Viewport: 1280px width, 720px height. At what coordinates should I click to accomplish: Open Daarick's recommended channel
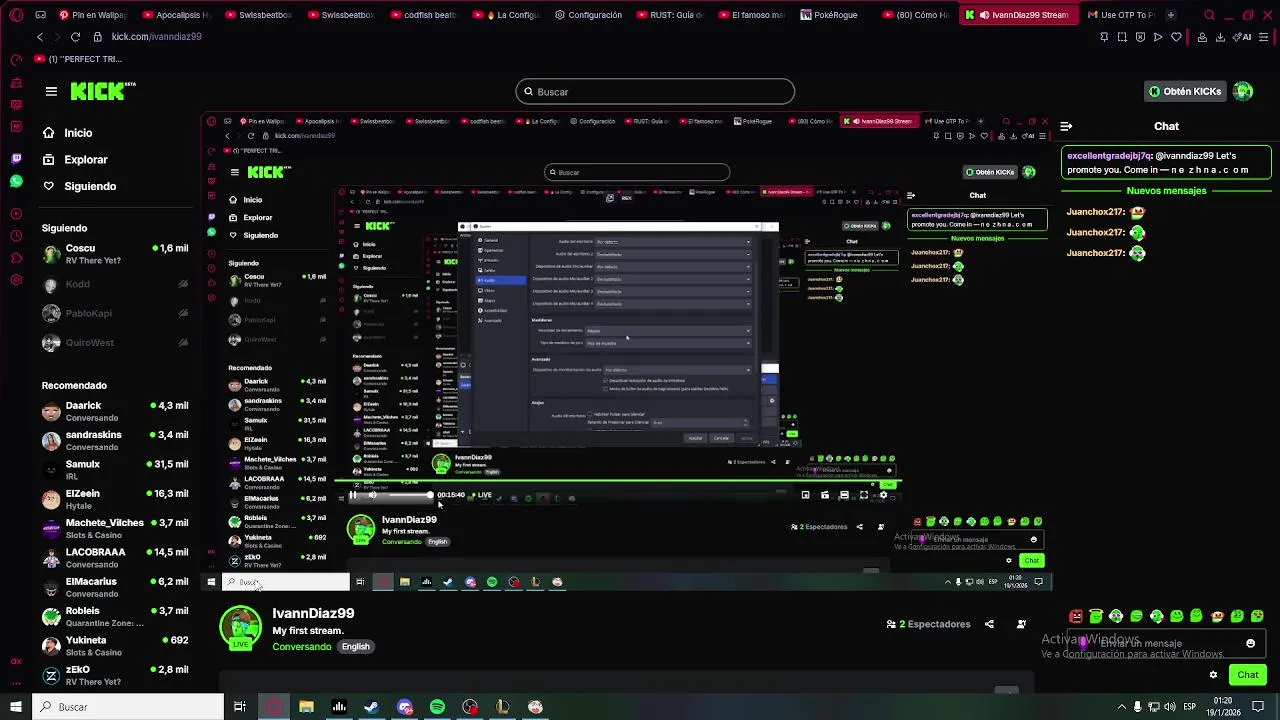point(115,411)
